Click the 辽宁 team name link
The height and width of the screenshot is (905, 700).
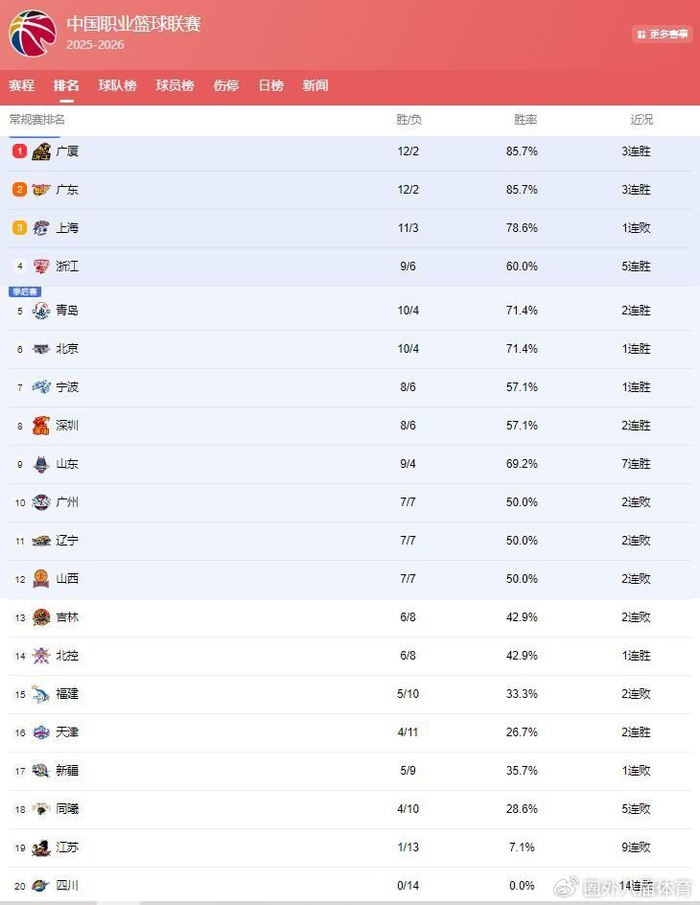[x=67, y=541]
